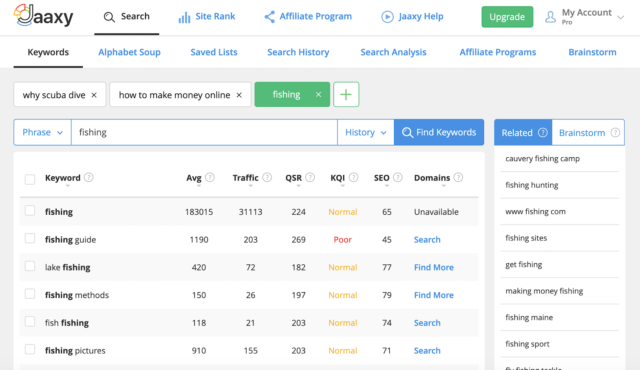Check the 'fishing methods' row
640x370 pixels.
(x=30, y=294)
